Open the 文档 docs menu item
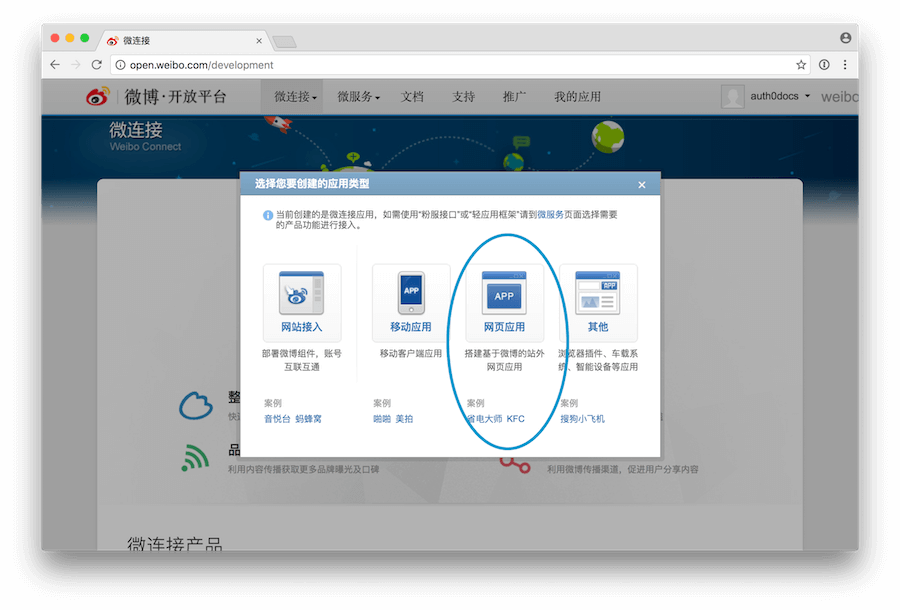This screenshot has height=610, width=900. click(412, 96)
